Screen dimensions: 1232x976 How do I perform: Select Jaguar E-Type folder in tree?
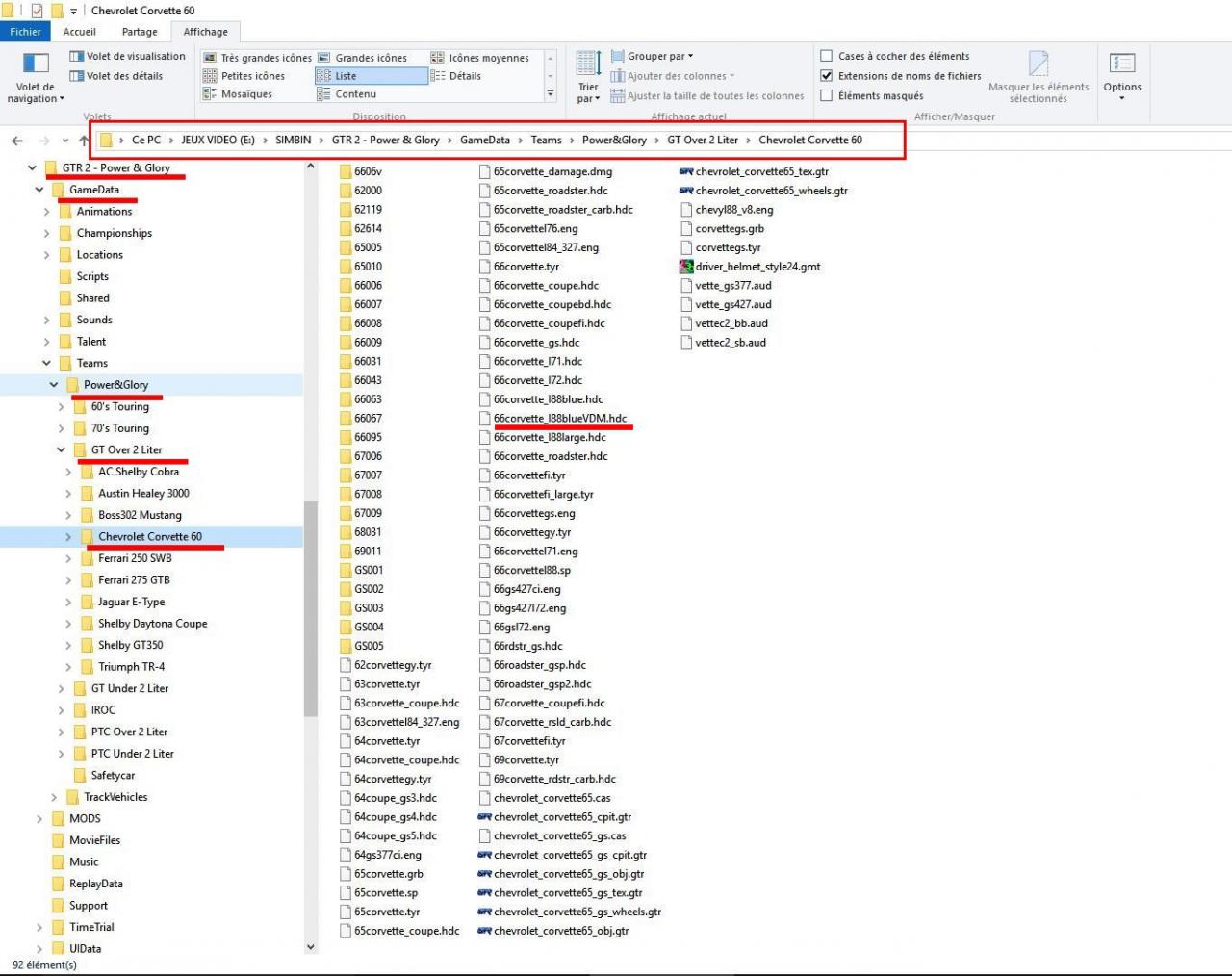click(x=131, y=602)
